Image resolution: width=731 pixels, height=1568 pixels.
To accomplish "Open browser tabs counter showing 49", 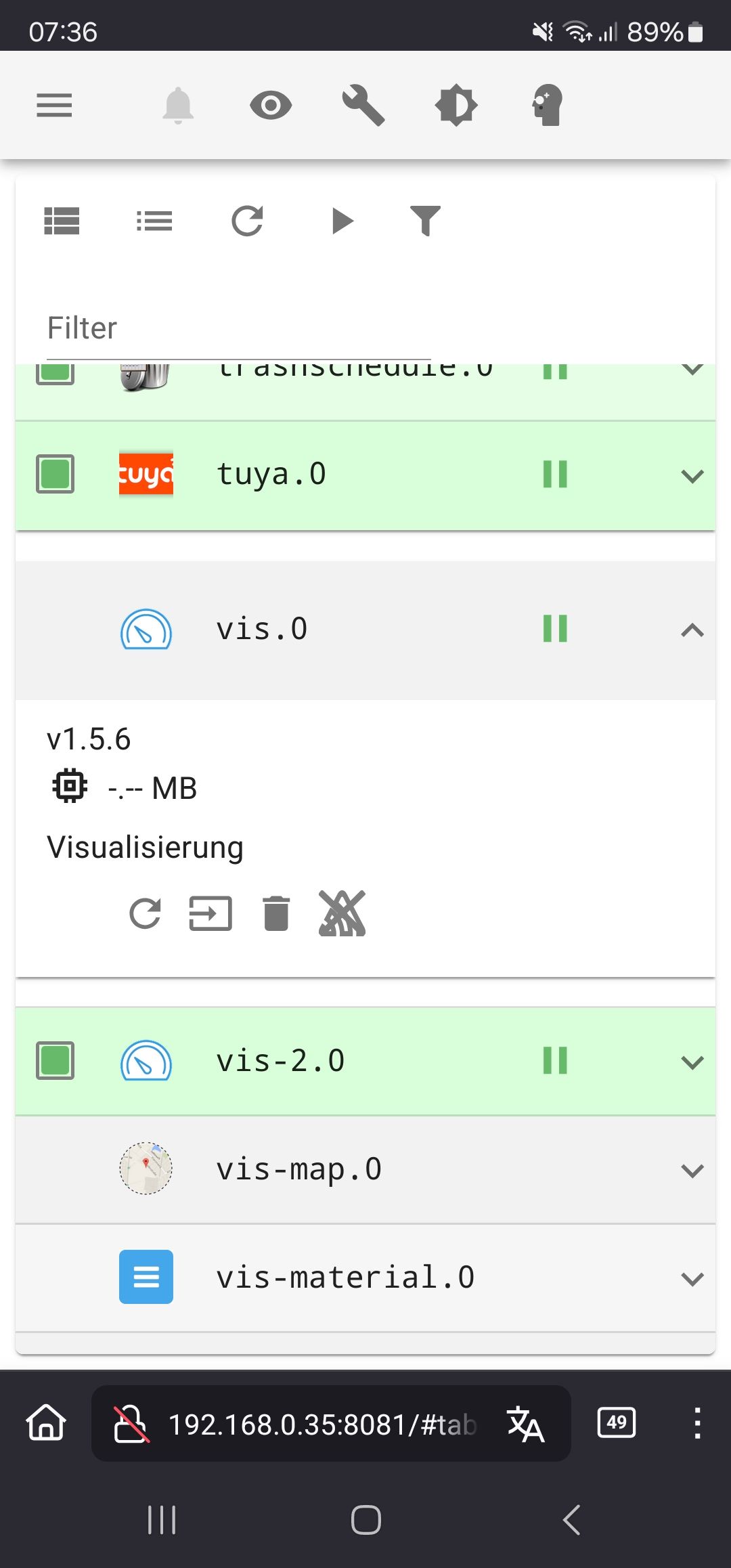I will click(x=617, y=1422).
